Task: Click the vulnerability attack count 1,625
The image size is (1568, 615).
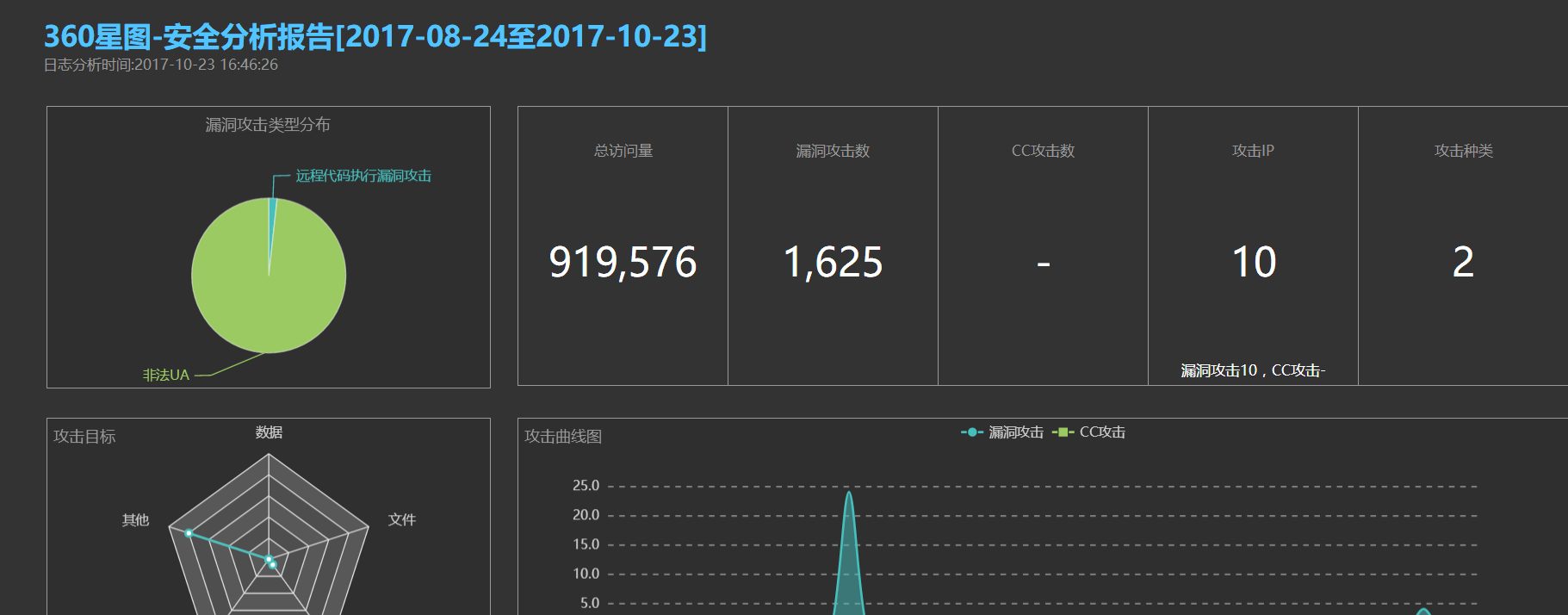Action: [833, 263]
